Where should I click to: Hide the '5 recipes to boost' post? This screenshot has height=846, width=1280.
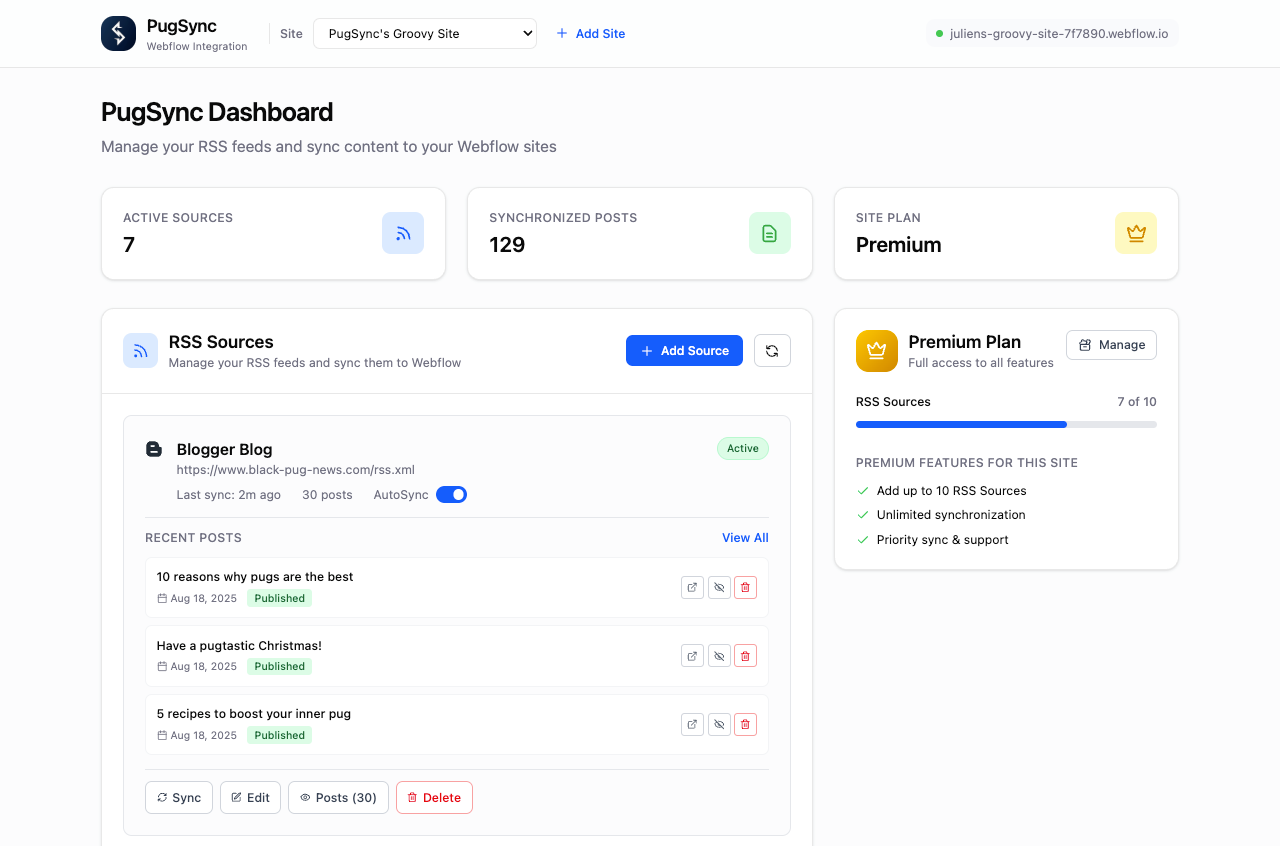[x=719, y=724]
